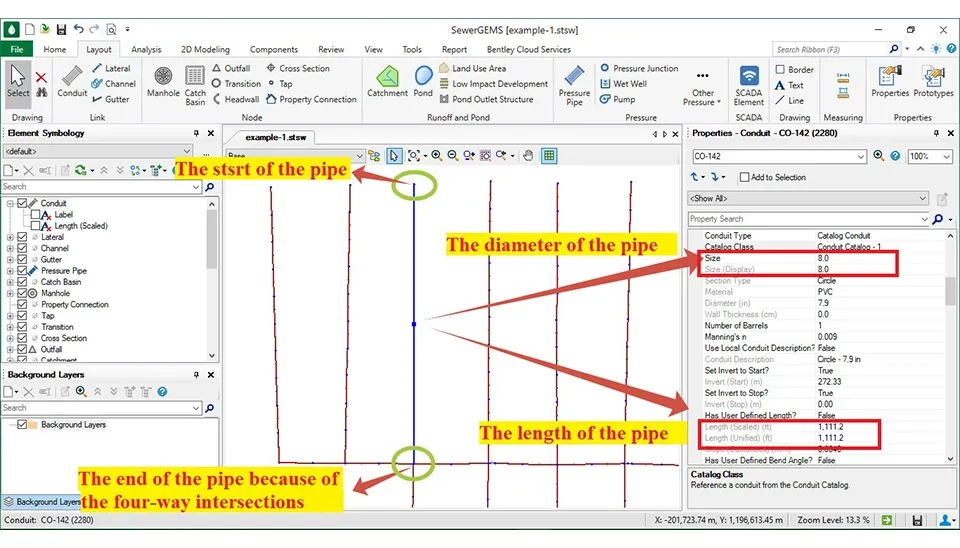Viewport: 960px width, 548px height.
Task: Open the Prototypes manager
Action: pyautogui.click(x=933, y=81)
